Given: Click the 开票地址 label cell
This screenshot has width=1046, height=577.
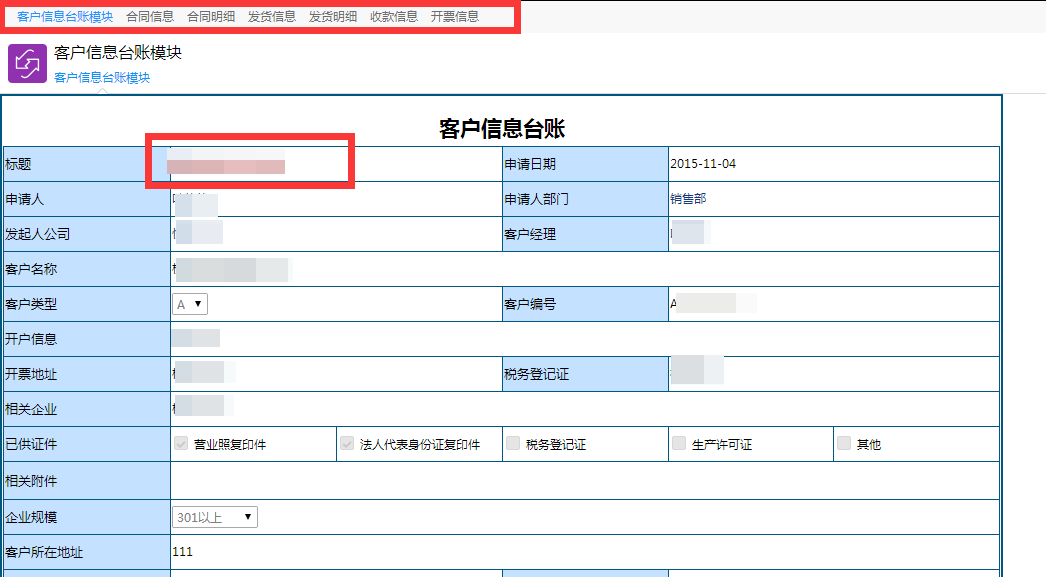Looking at the screenshot, I should [x=87, y=374].
